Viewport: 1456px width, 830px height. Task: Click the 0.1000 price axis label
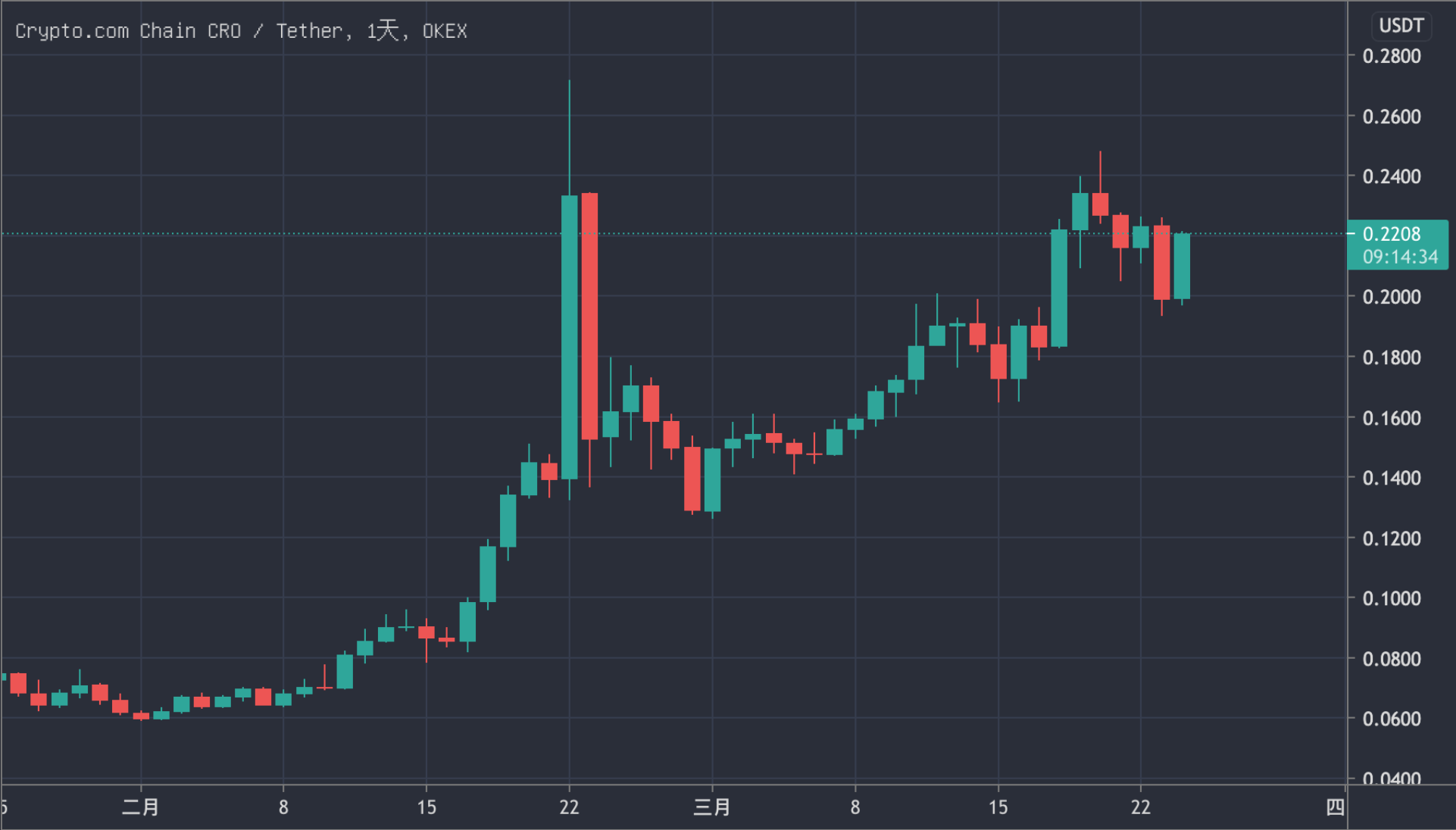1391,598
